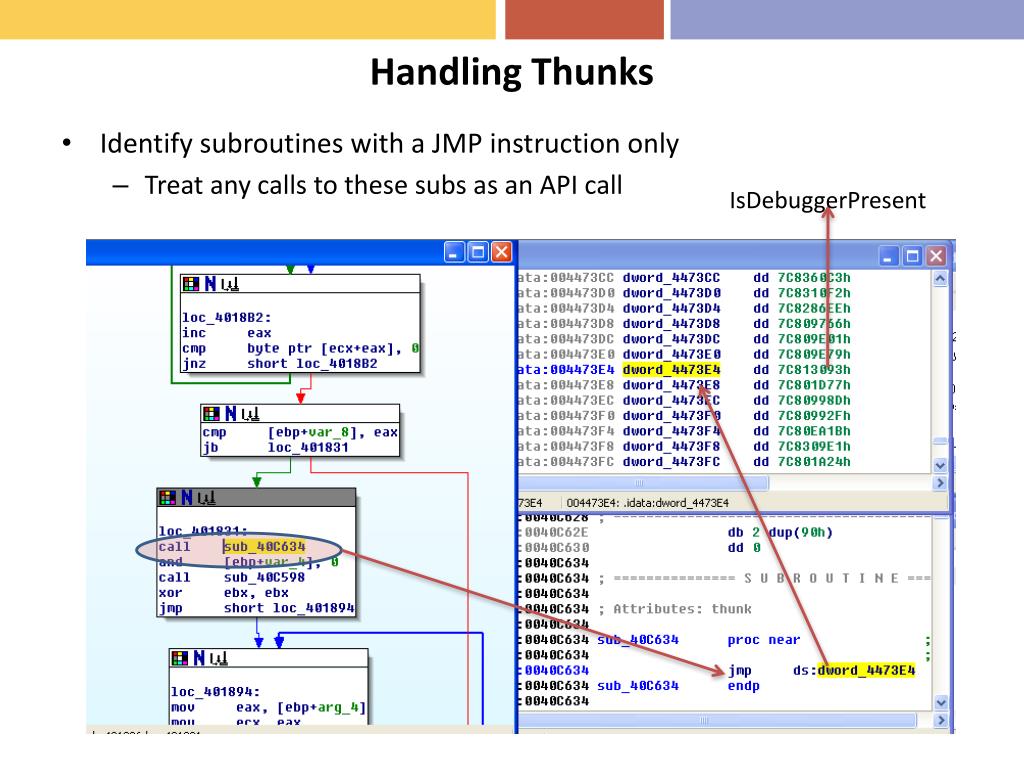The height and width of the screenshot is (768, 1024).
Task: Click the color icon in the loc_4018B2 node header
Action: click(191, 283)
